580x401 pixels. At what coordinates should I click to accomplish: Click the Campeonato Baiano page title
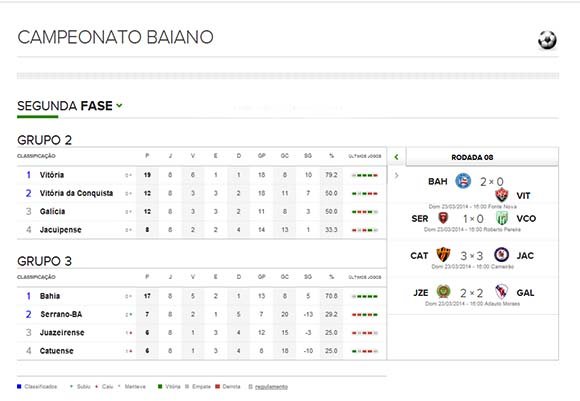(115, 37)
